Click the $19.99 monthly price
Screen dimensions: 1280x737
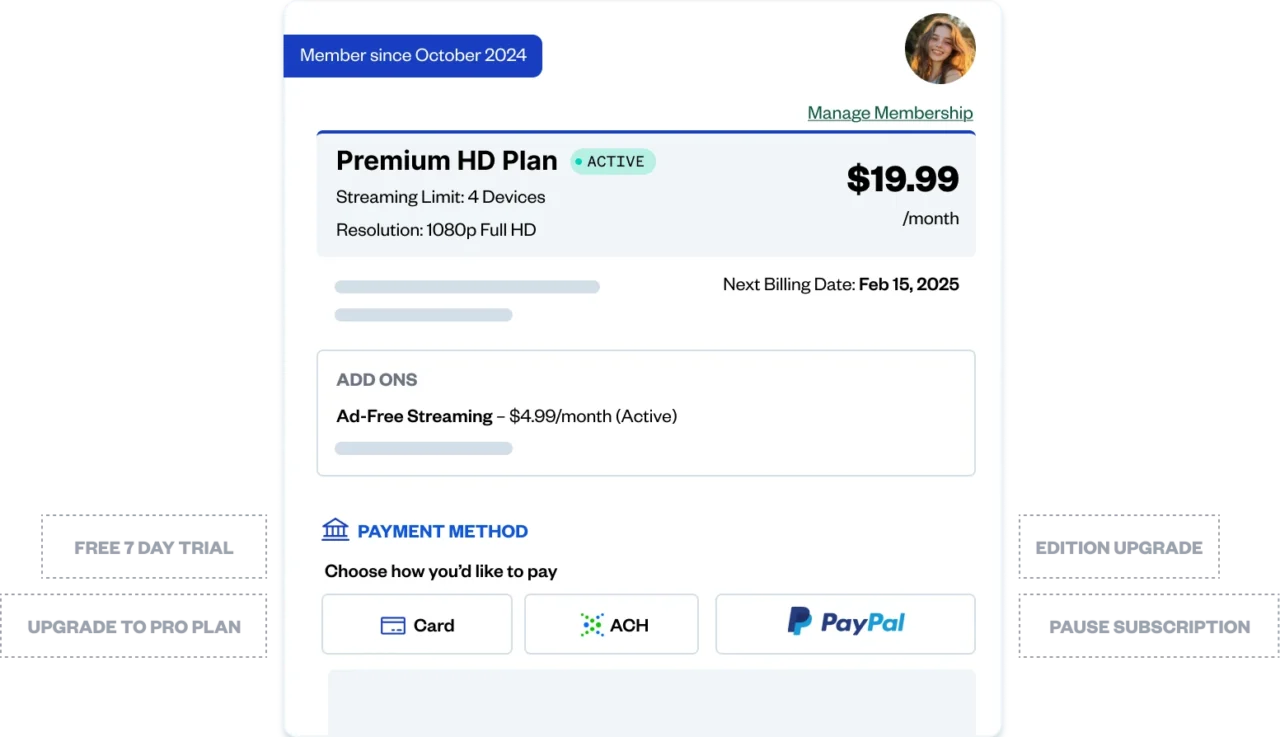[x=903, y=179]
